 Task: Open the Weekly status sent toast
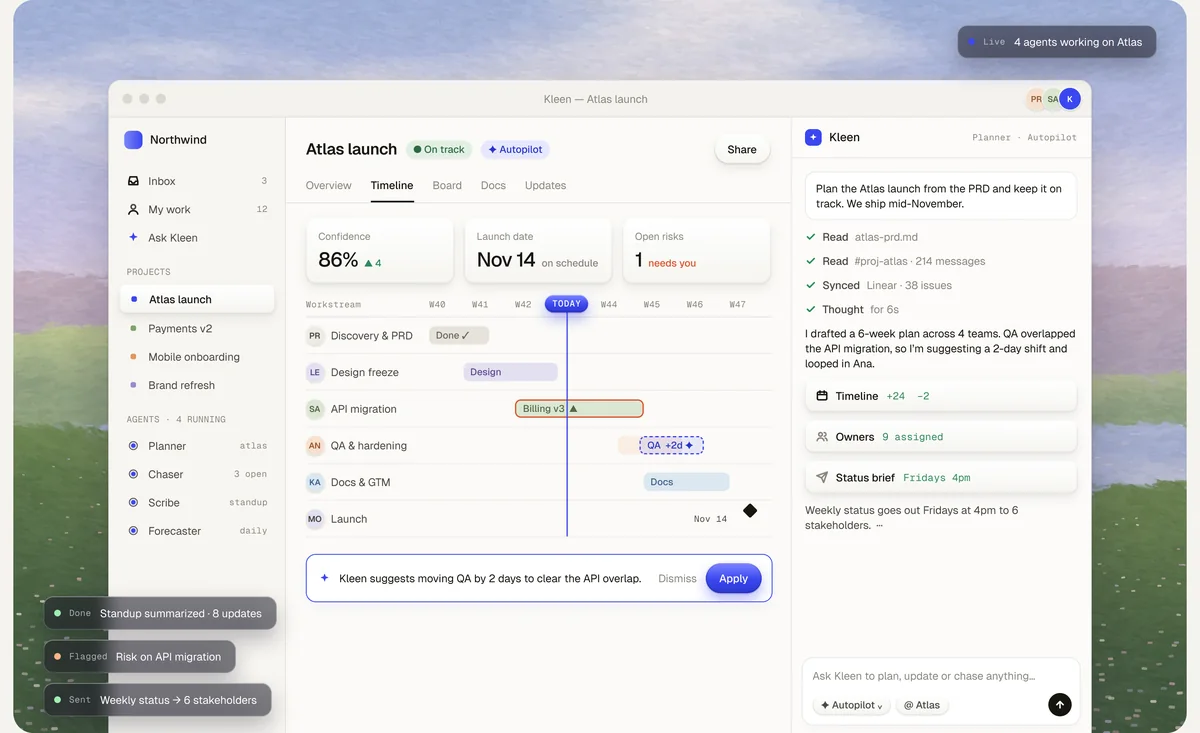[157, 700]
